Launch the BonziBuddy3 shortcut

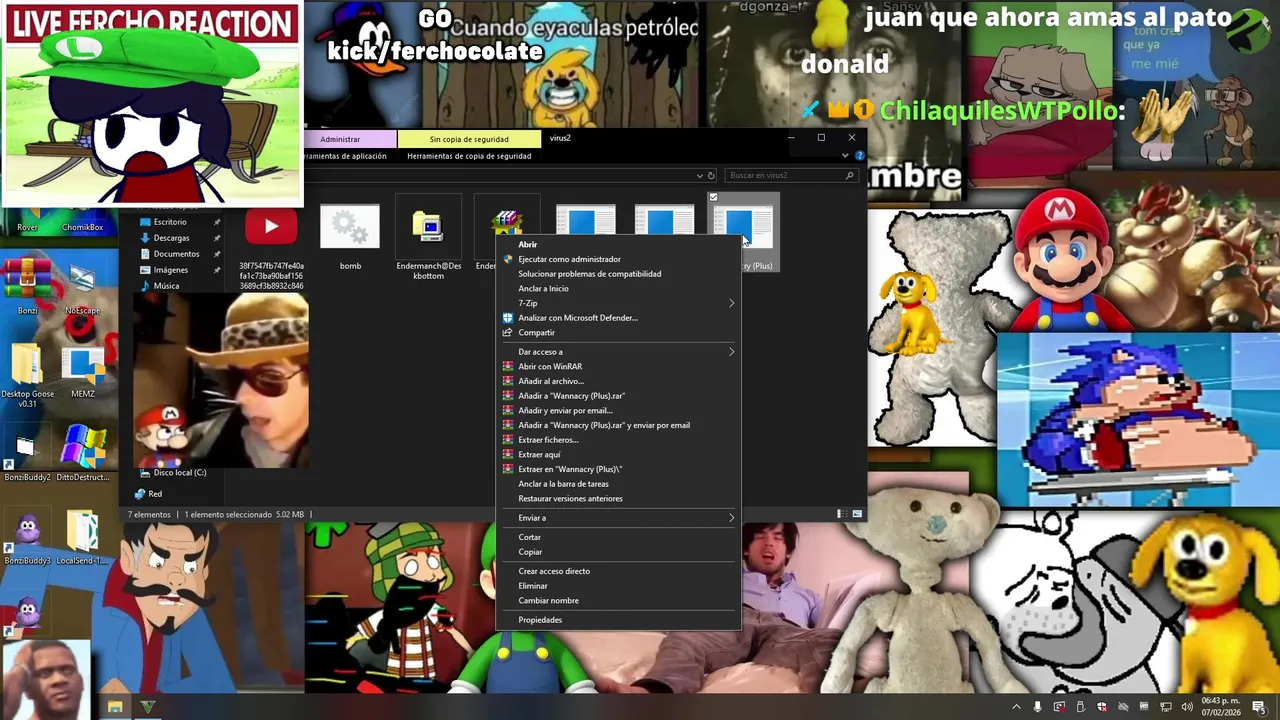(27, 532)
